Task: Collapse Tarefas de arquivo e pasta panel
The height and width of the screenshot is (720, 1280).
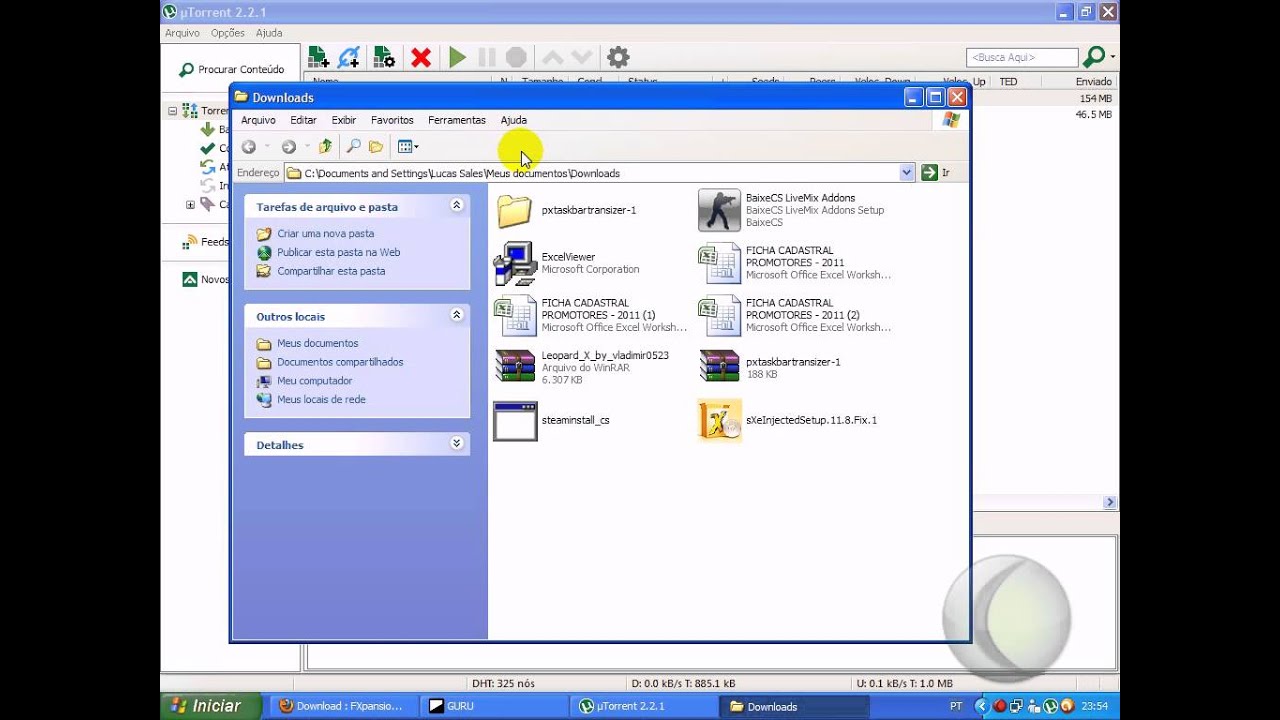Action: (x=456, y=206)
